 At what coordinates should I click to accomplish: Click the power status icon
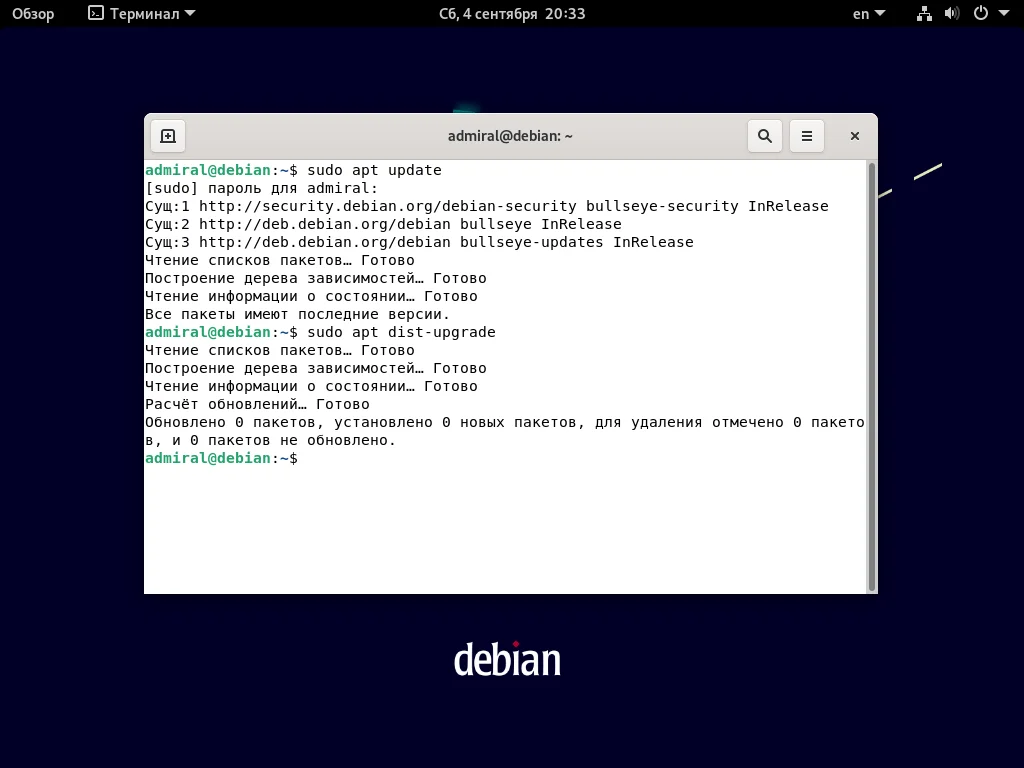point(980,14)
